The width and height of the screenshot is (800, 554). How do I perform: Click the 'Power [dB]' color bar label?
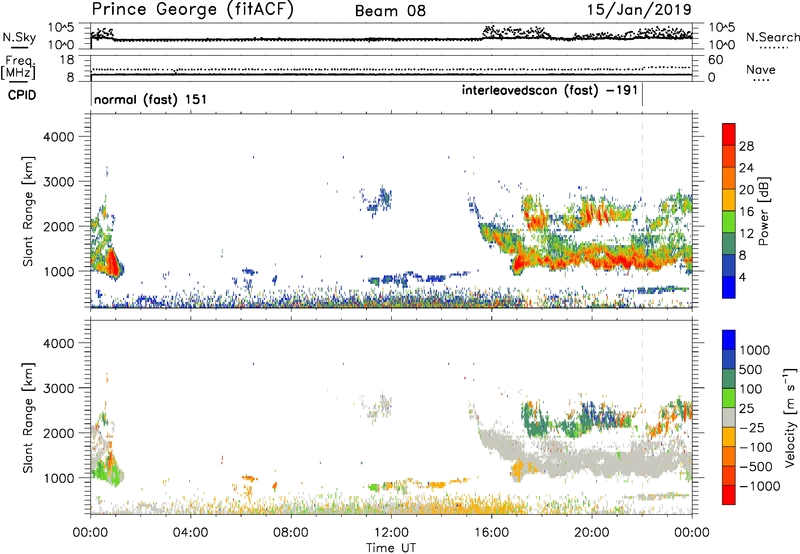764,211
